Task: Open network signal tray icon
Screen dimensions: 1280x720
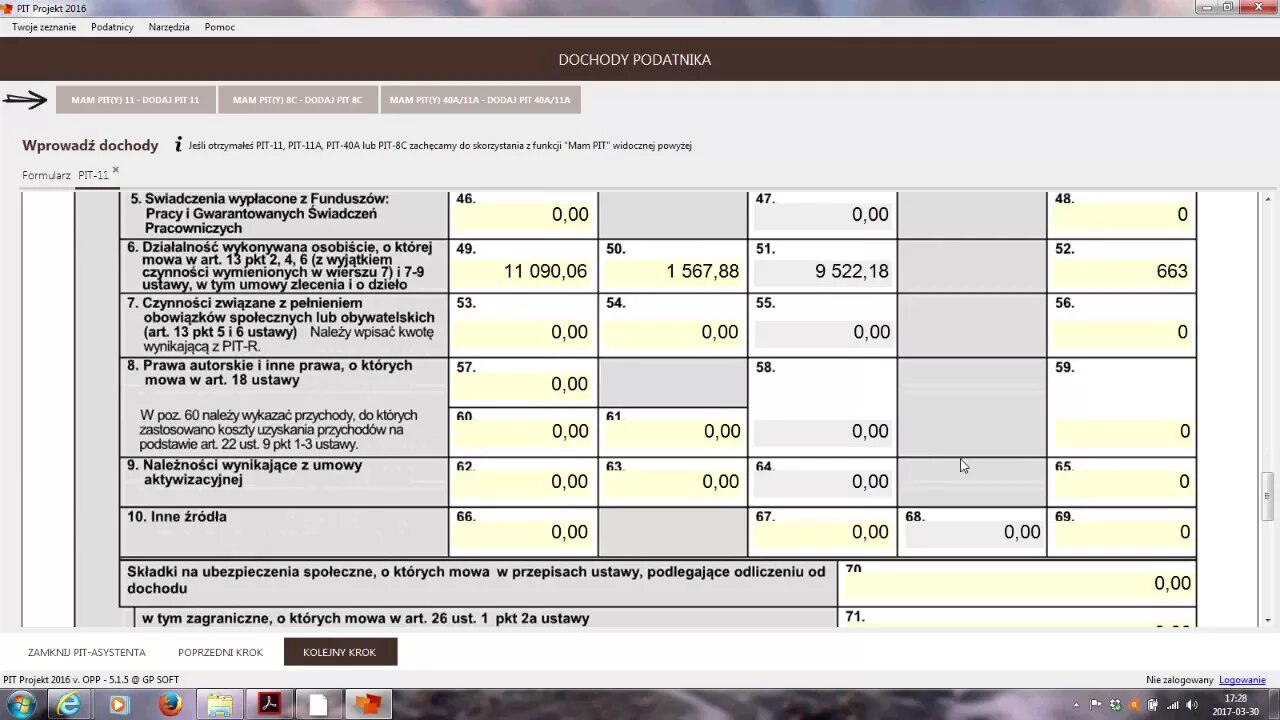Action: [1172, 704]
